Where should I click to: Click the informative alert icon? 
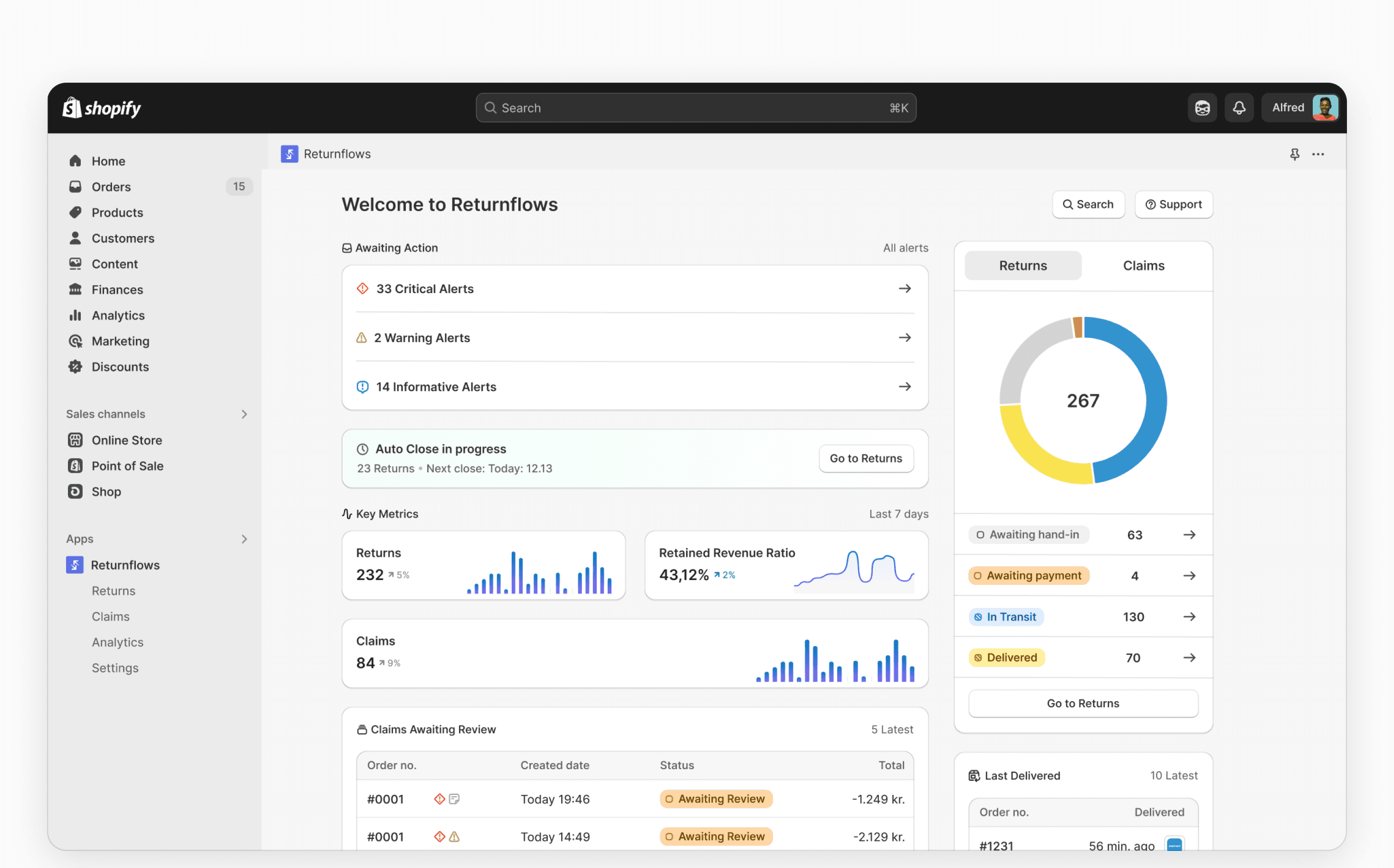363,387
